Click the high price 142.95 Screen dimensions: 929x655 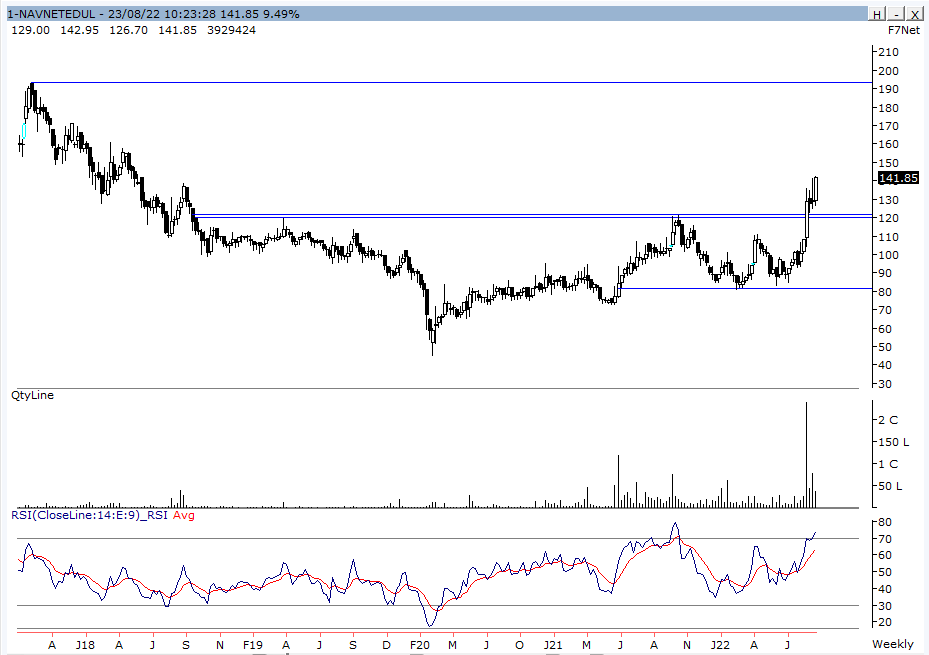click(x=79, y=30)
